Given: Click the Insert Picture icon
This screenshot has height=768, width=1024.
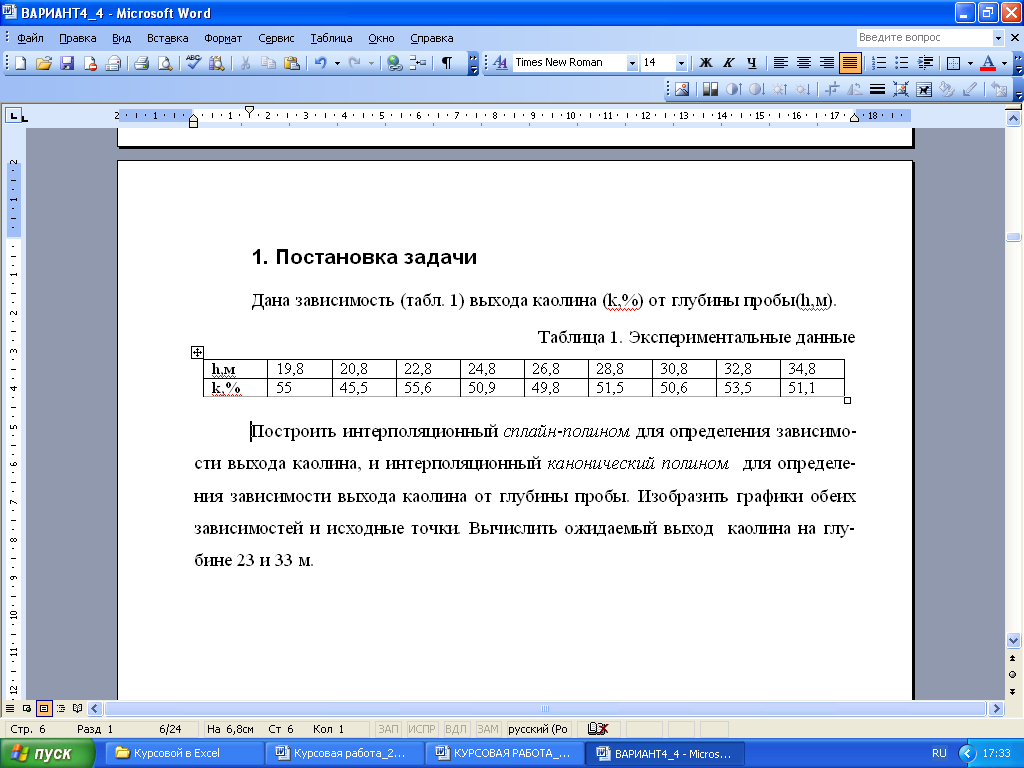Looking at the screenshot, I should 681,89.
